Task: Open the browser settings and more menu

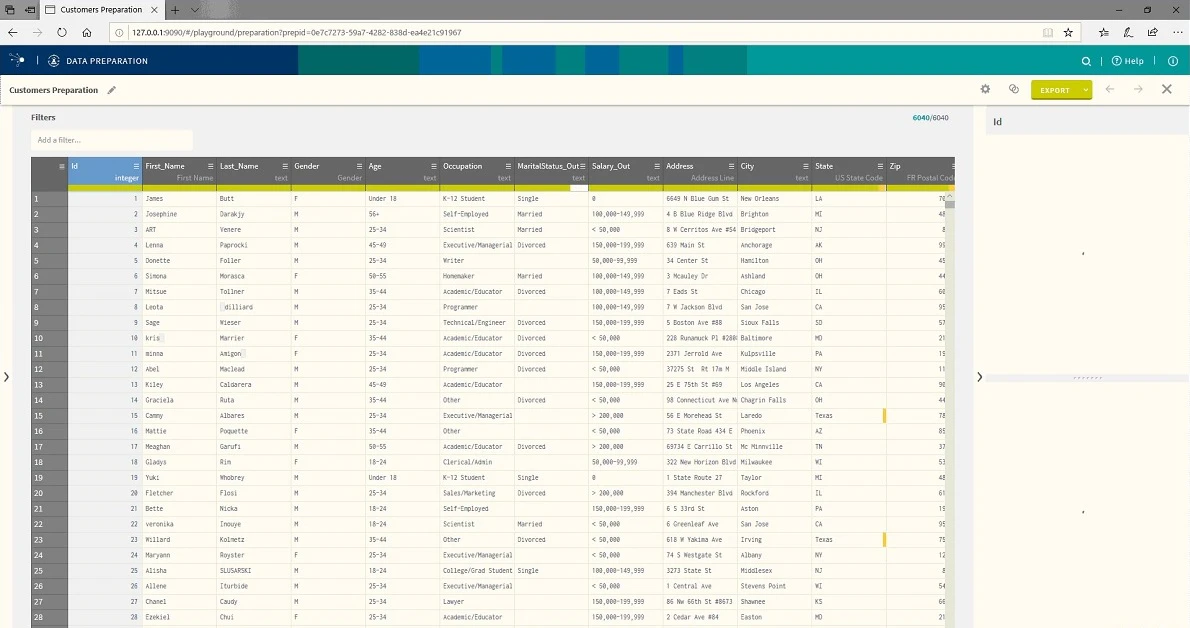Action: (x=1178, y=33)
